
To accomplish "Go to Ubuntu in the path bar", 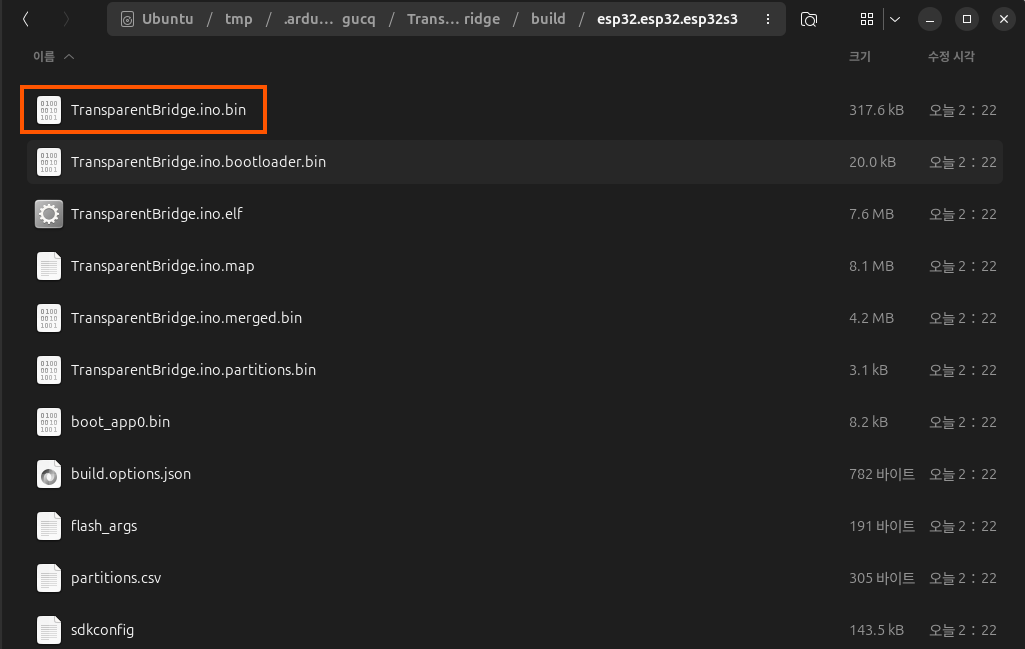I will (167, 20).
